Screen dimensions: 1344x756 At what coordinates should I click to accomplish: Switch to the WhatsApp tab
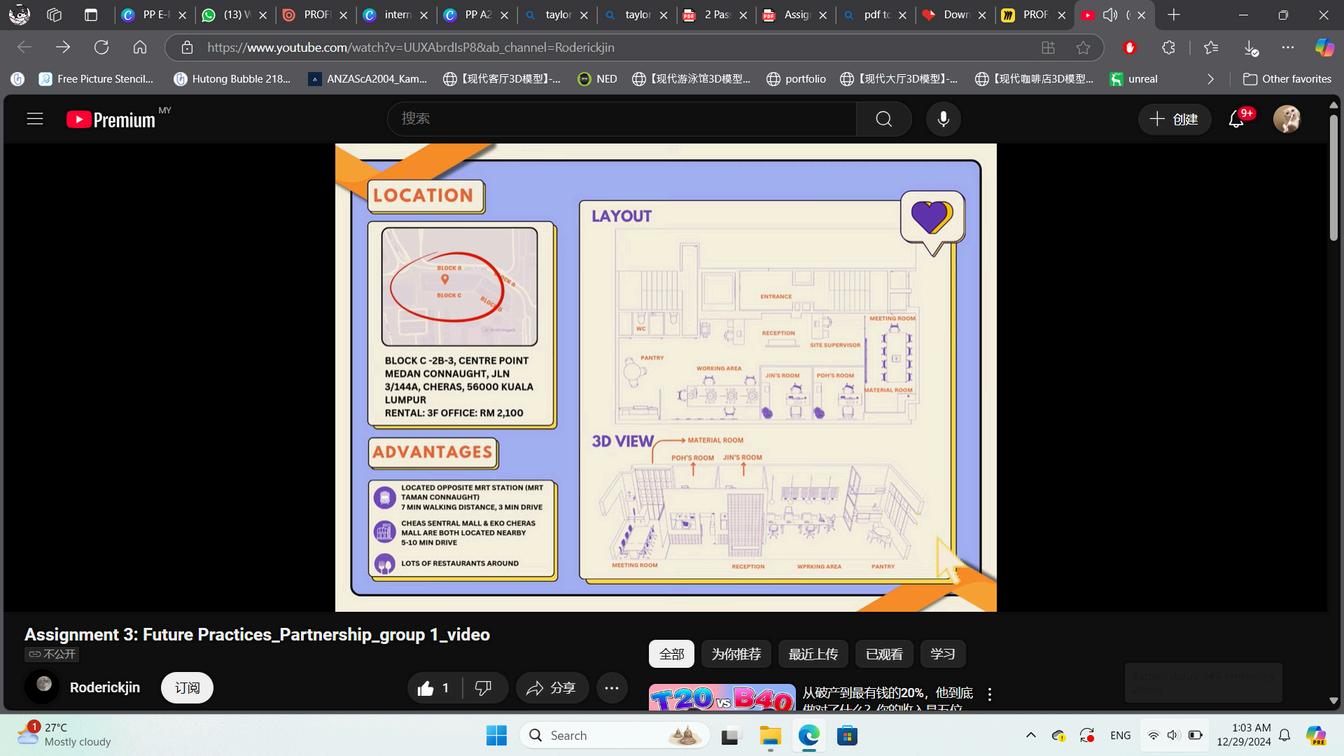click(x=233, y=15)
